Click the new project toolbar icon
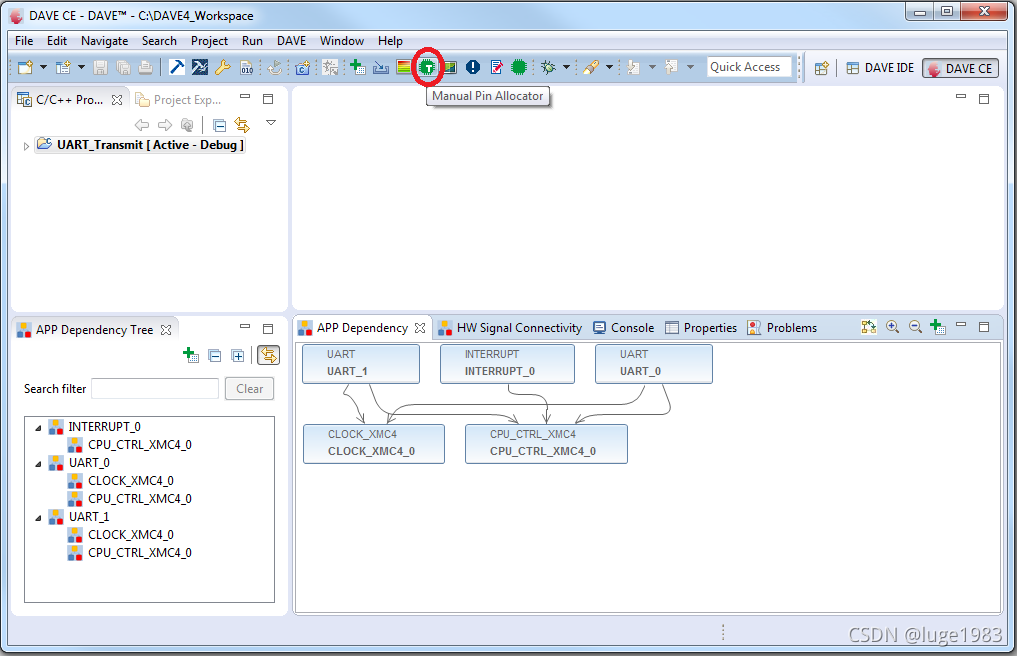 [25, 67]
